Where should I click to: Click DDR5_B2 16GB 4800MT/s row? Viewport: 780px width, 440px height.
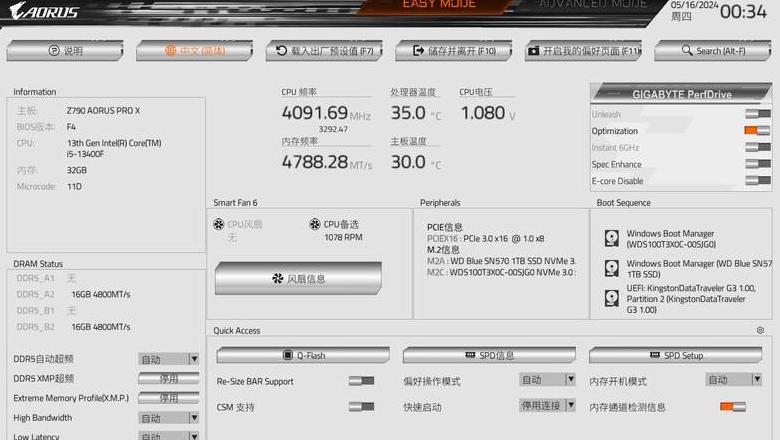[x=74, y=327]
